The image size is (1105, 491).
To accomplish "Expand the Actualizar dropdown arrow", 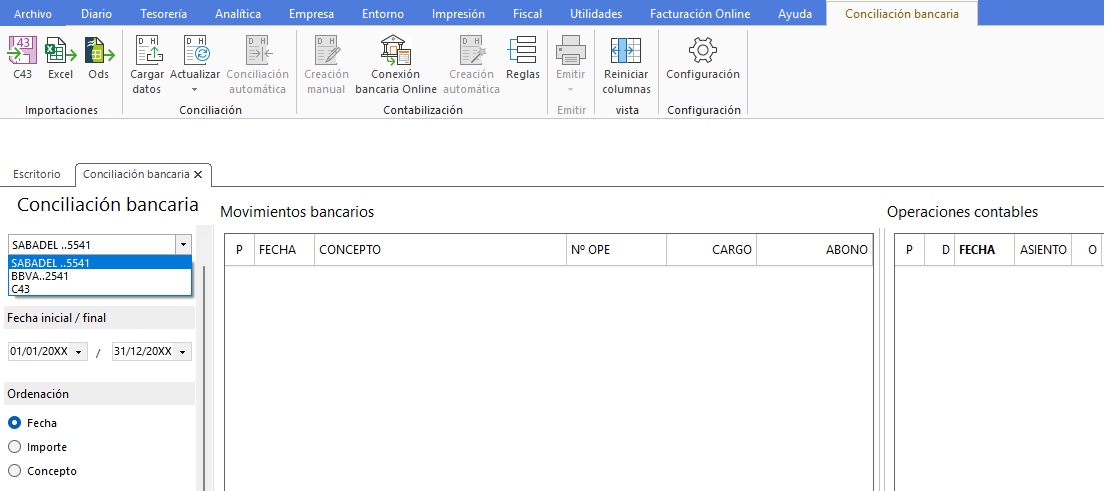I will click(195, 89).
